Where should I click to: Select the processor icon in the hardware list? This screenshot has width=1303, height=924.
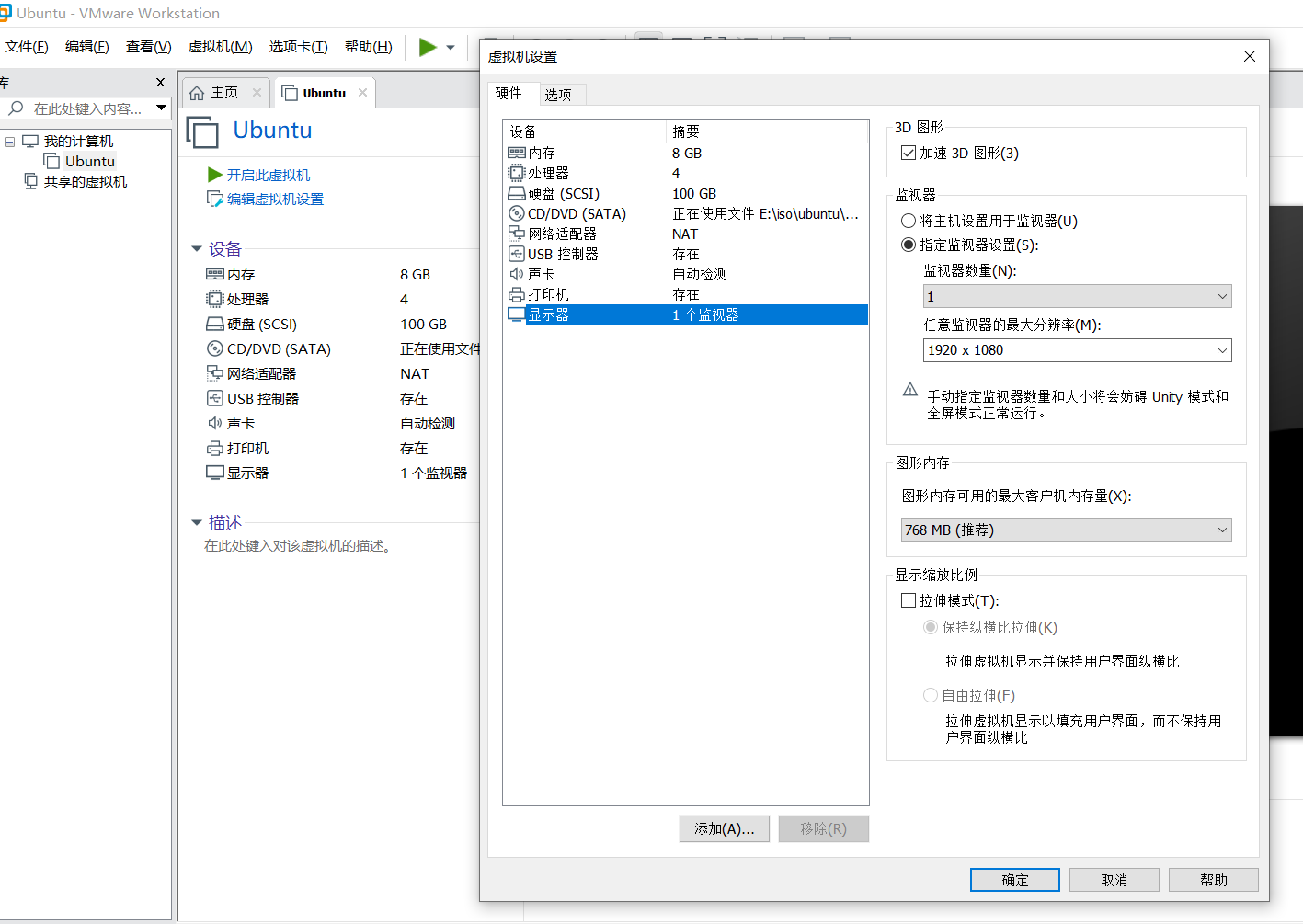click(x=517, y=173)
